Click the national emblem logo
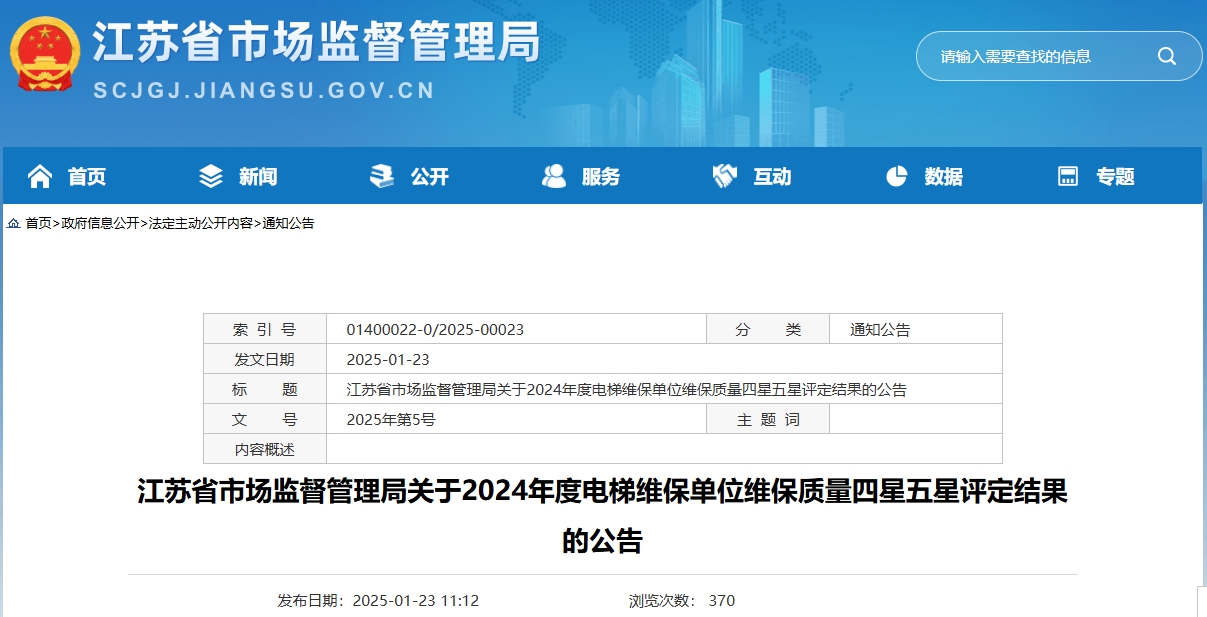1207x617 pixels. 45,53
